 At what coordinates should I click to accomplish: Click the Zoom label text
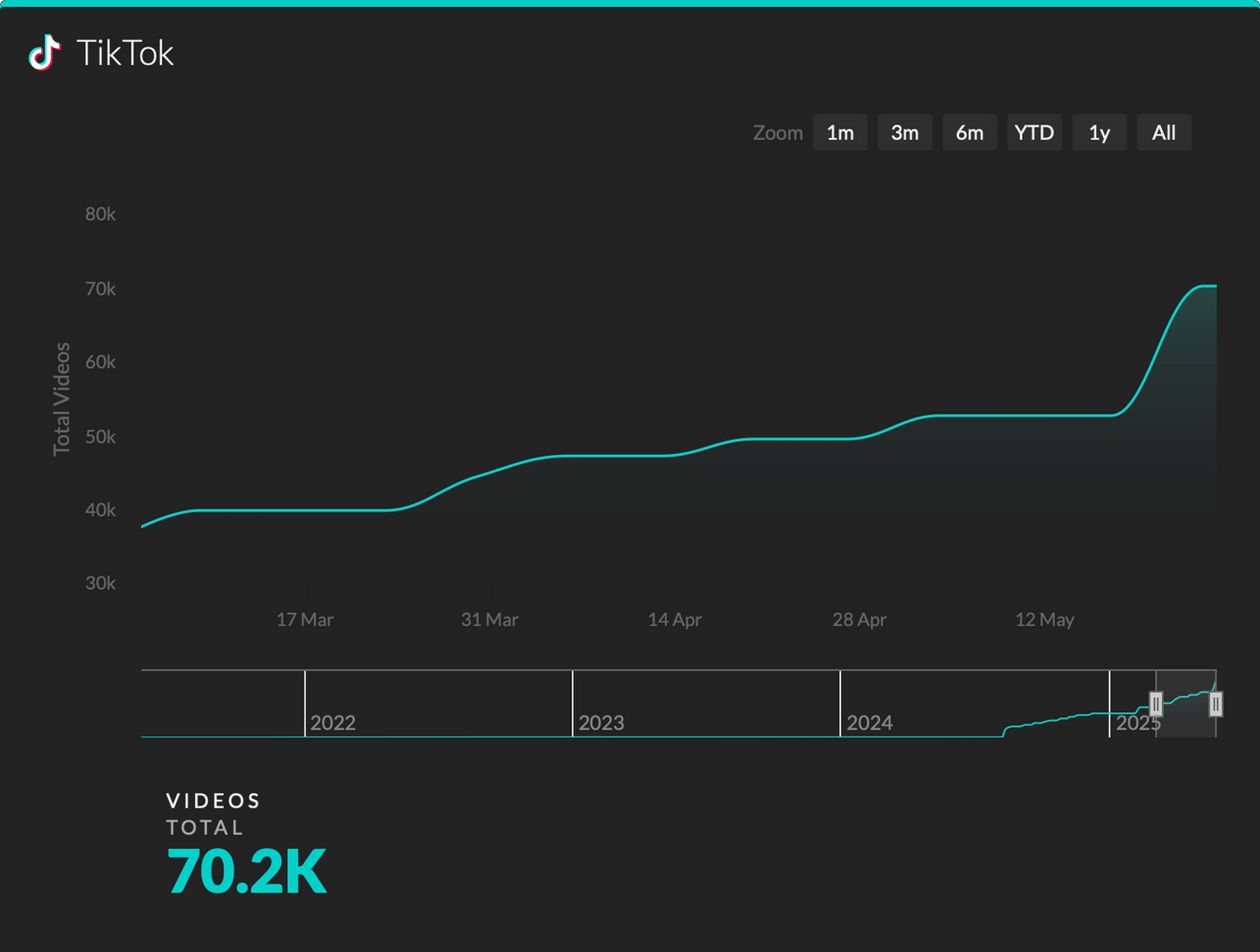[x=777, y=132]
